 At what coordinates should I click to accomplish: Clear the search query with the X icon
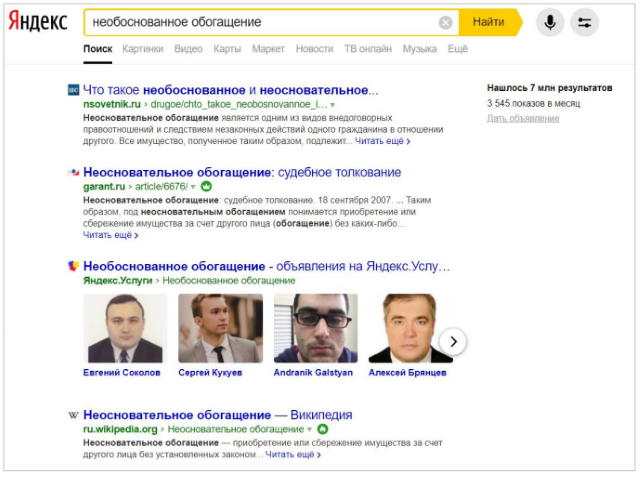pos(445,22)
